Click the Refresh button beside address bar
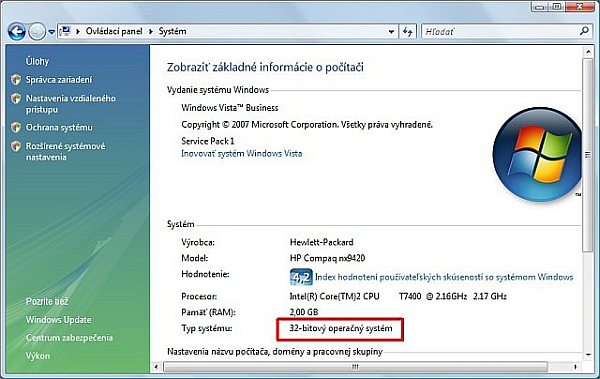Image resolution: width=600 pixels, height=379 pixels. tap(408, 32)
